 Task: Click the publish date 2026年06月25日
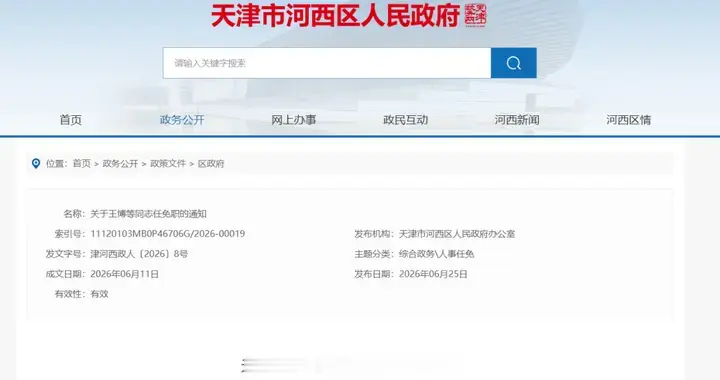click(433, 274)
